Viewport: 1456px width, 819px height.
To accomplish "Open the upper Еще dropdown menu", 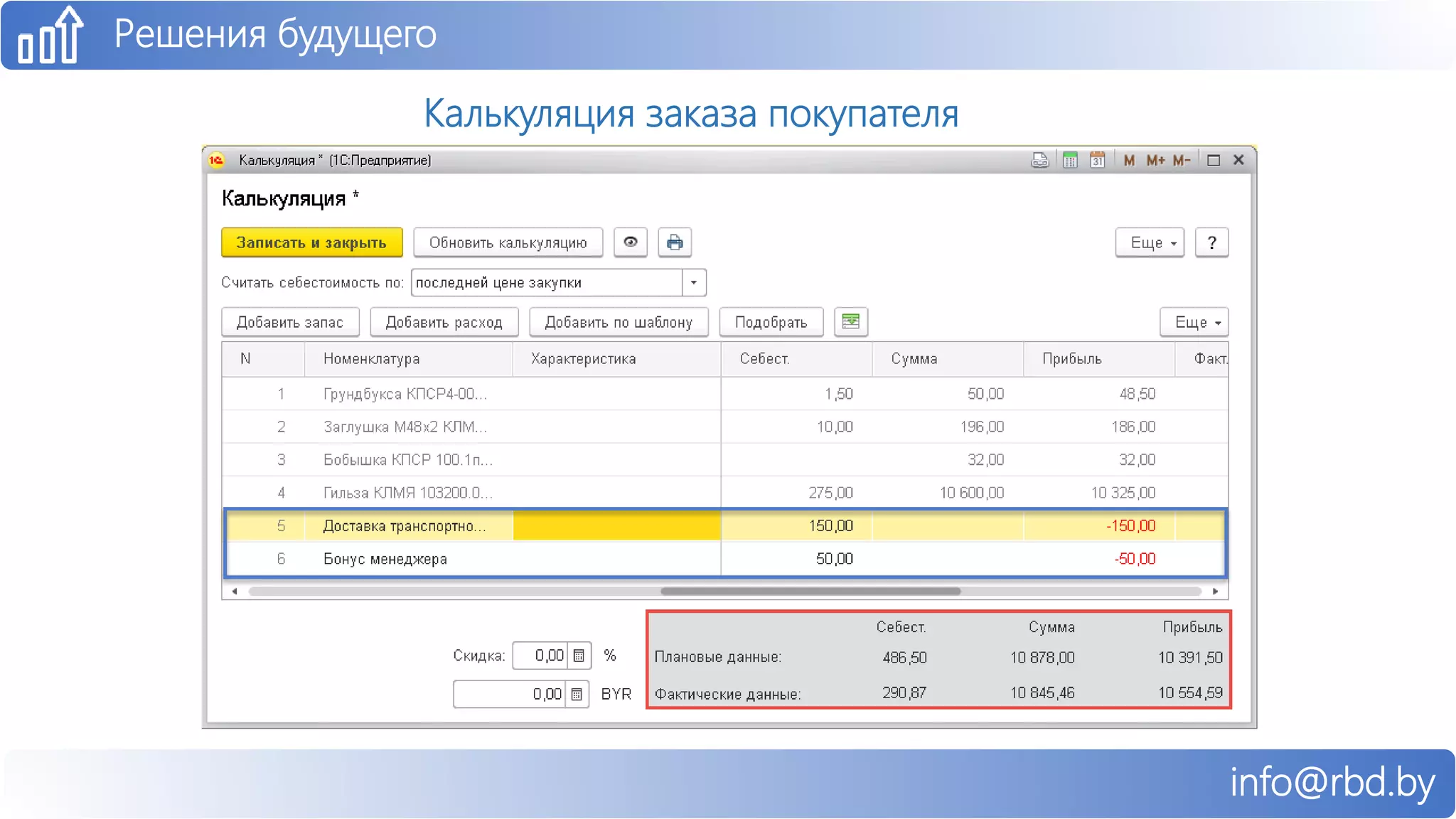I will click(x=1150, y=242).
